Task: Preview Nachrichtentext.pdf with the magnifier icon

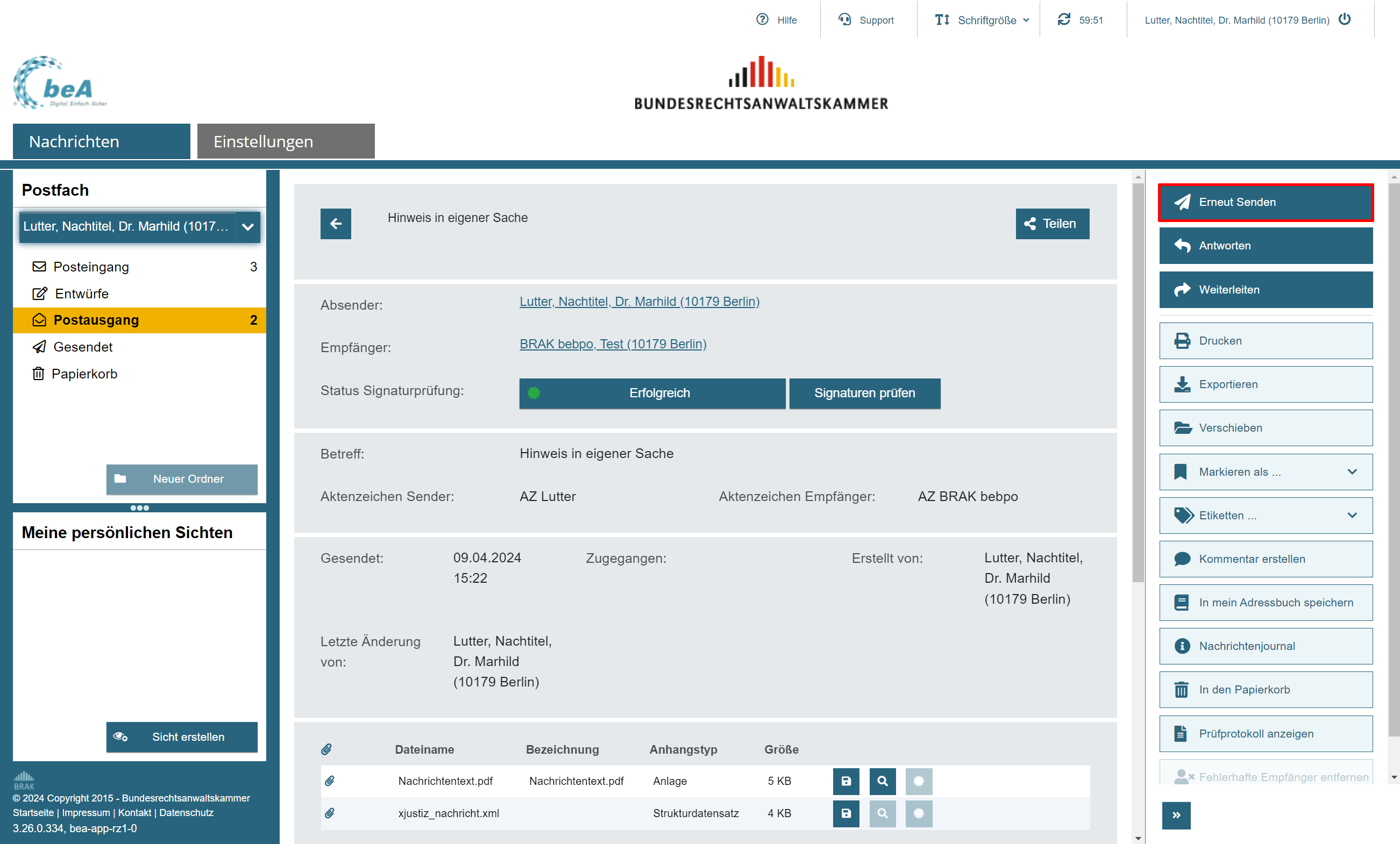Action: tap(882, 781)
